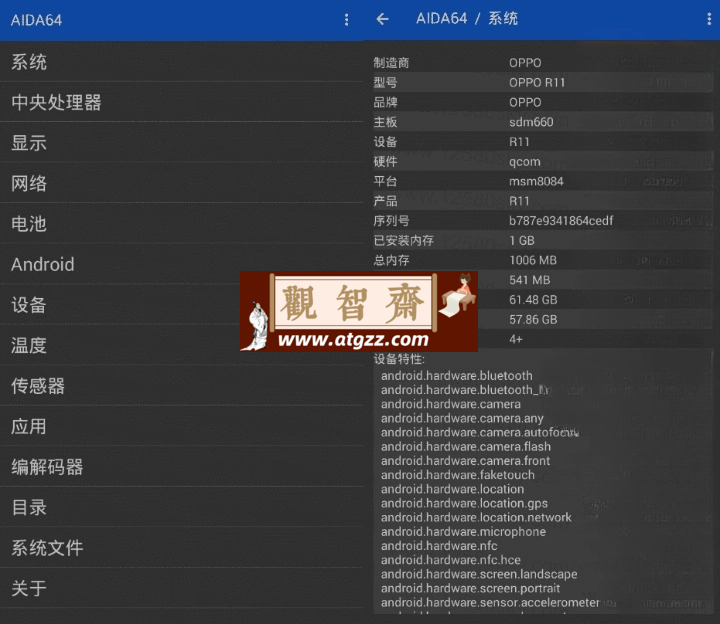Screen dimensions: 720x624
Task: Click the 设备特性 heading
Action: pyautogui.click(x=399, y=359)
